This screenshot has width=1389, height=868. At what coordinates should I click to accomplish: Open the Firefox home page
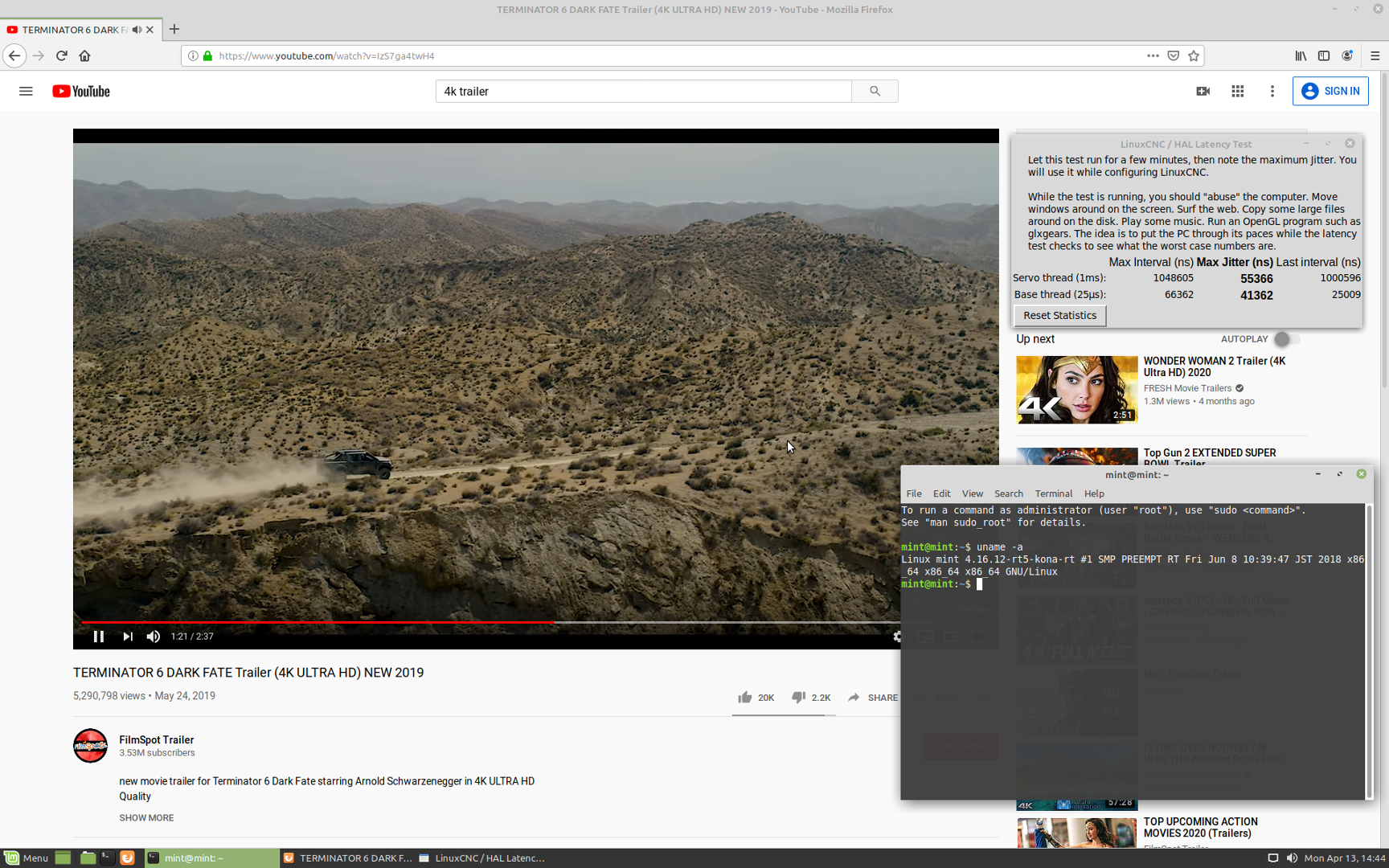pyautogui.click(x=84, y=55)
